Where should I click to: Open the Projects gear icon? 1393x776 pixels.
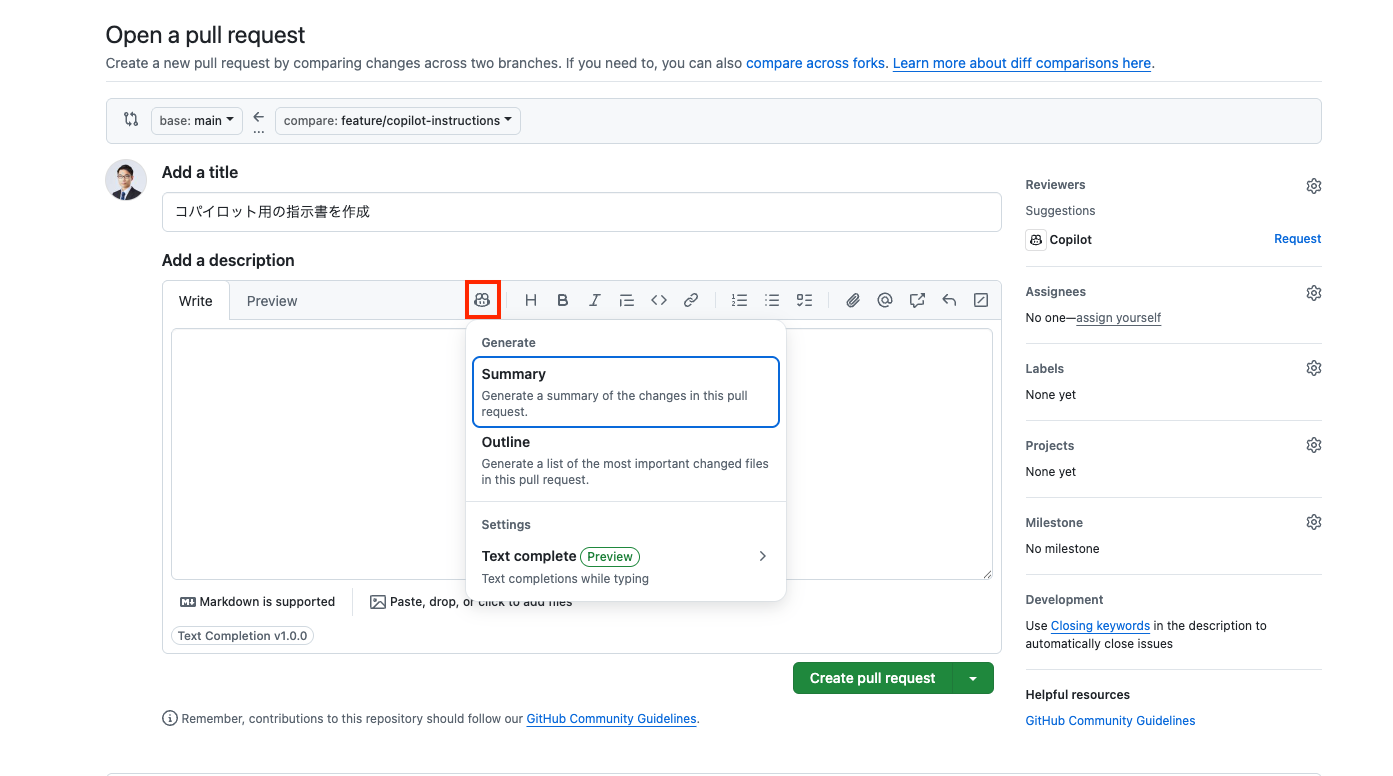tap(1314, 445)
